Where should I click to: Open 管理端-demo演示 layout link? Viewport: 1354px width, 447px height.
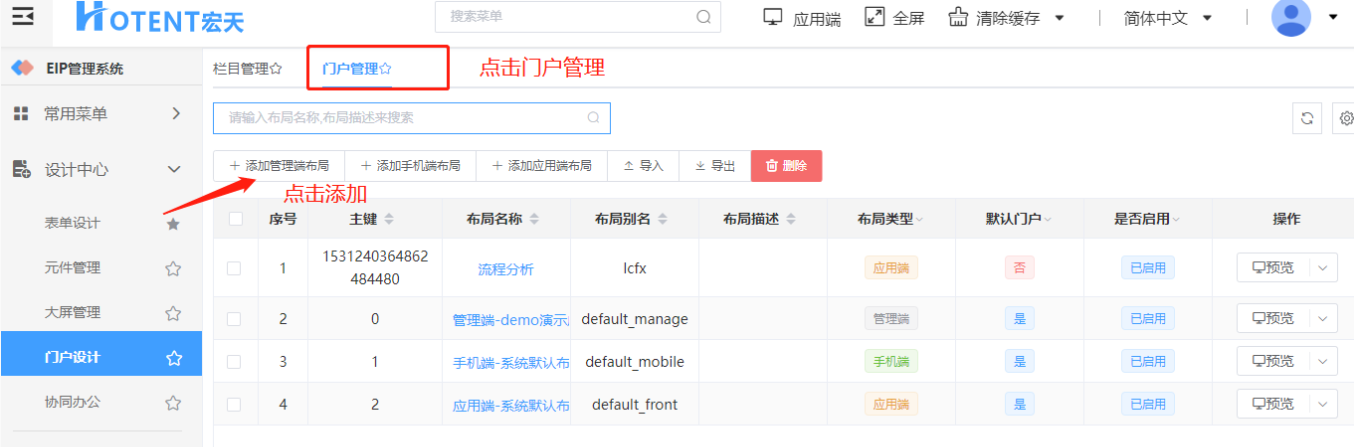pos(511,320)
